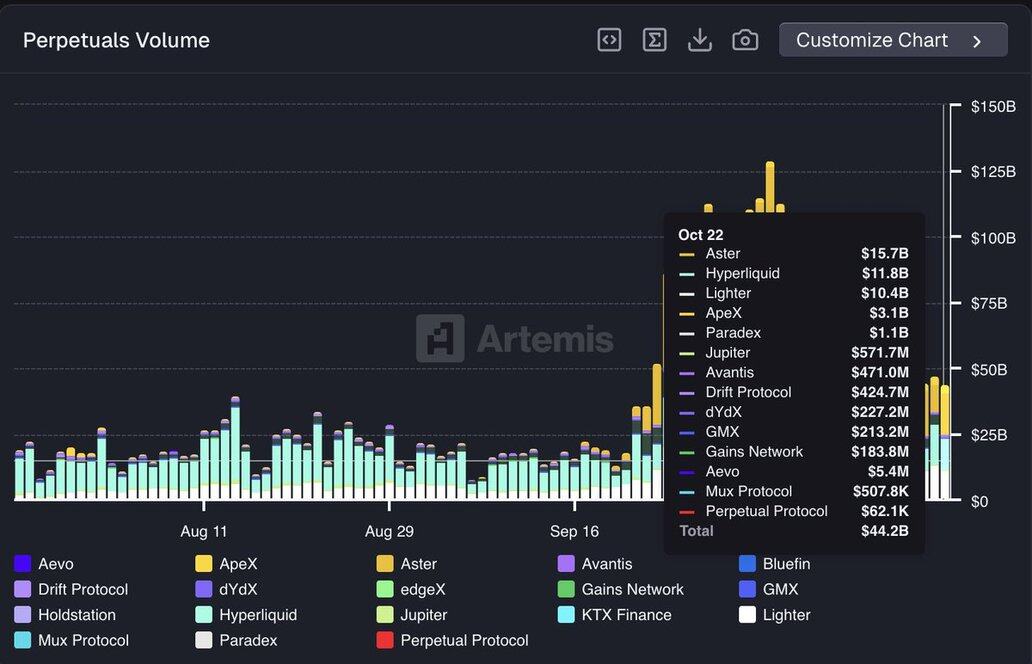Click the Perpetuals Volume chart title
Screen dimensions: 1032x664
click(116, 40)
